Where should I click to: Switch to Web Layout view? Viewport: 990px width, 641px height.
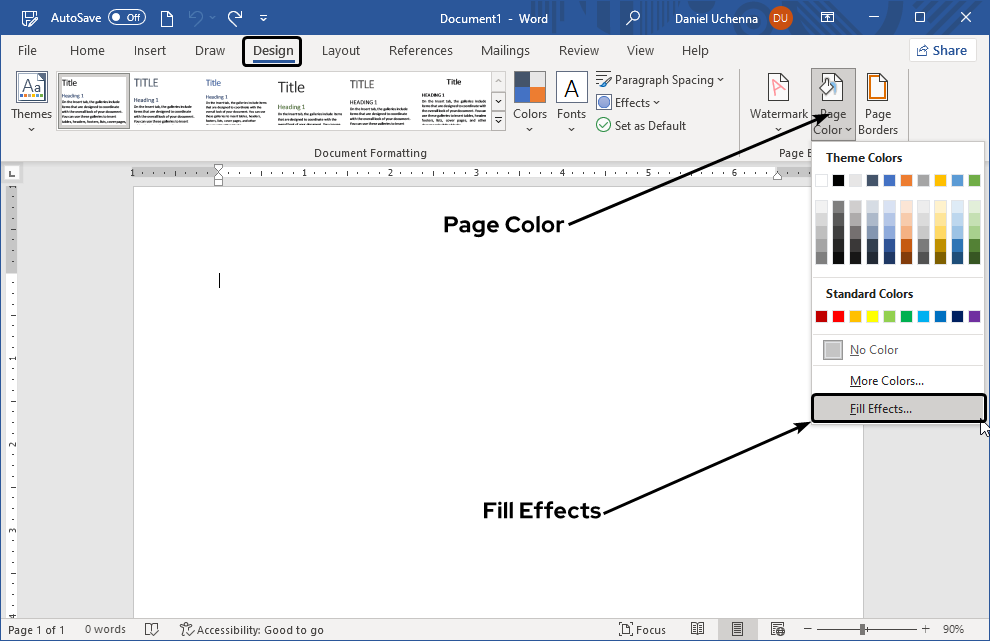pos(778,629)
